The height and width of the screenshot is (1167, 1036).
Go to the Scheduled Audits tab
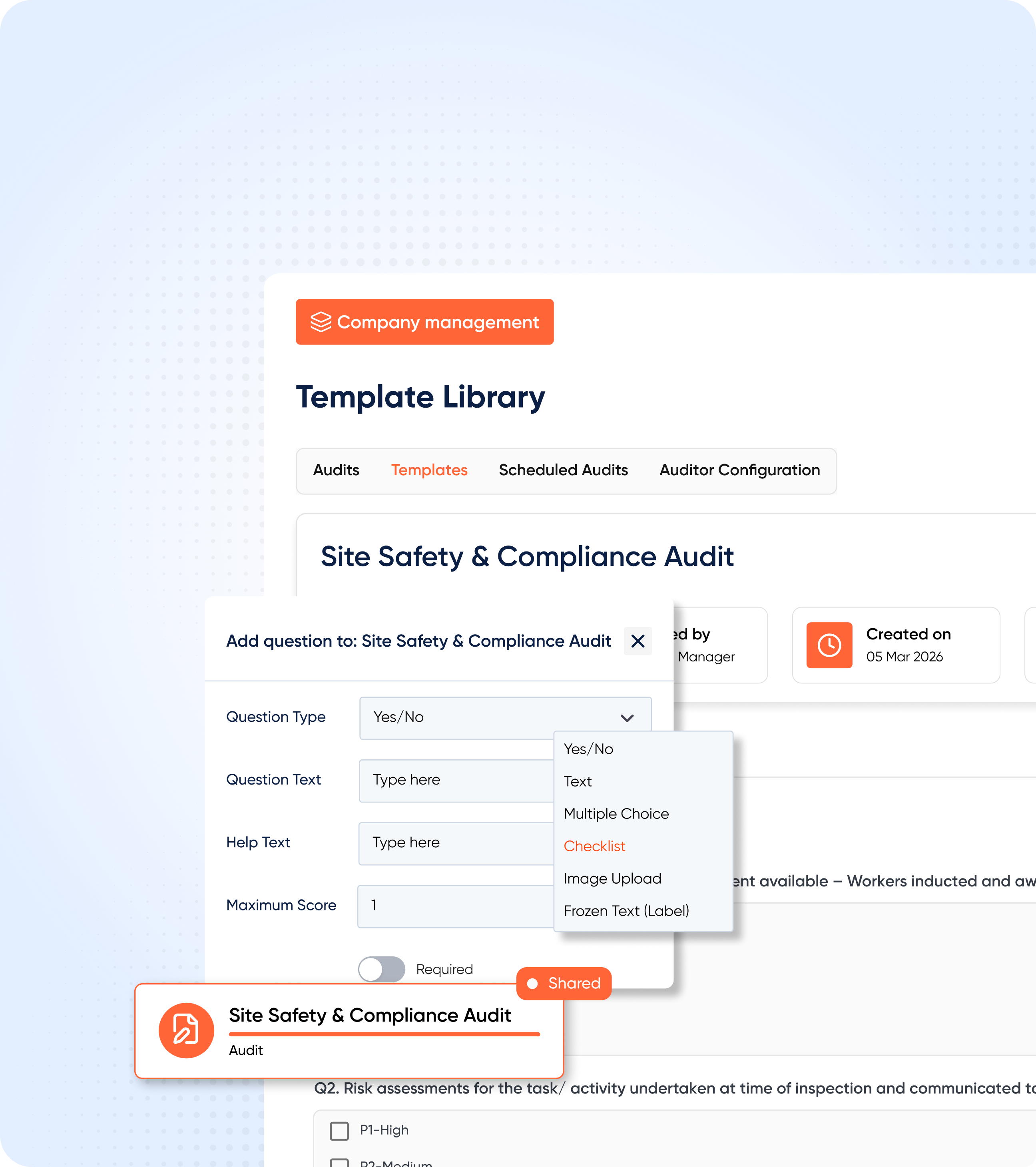(x=563, y=470)
